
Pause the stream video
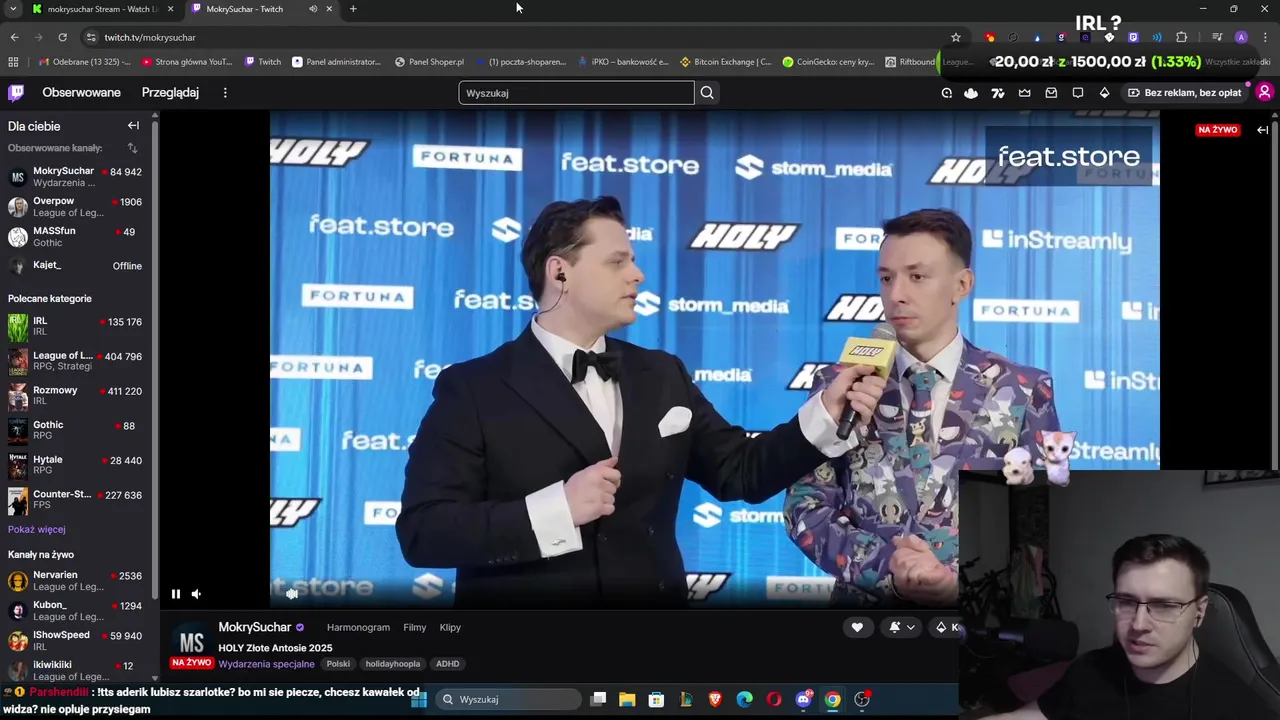pos(175,594)
